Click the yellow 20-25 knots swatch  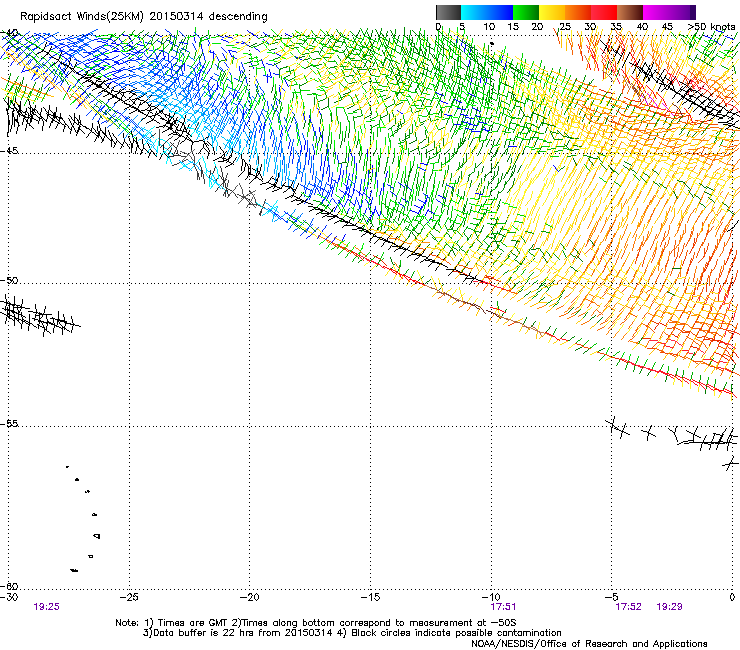tap(552, 12)
